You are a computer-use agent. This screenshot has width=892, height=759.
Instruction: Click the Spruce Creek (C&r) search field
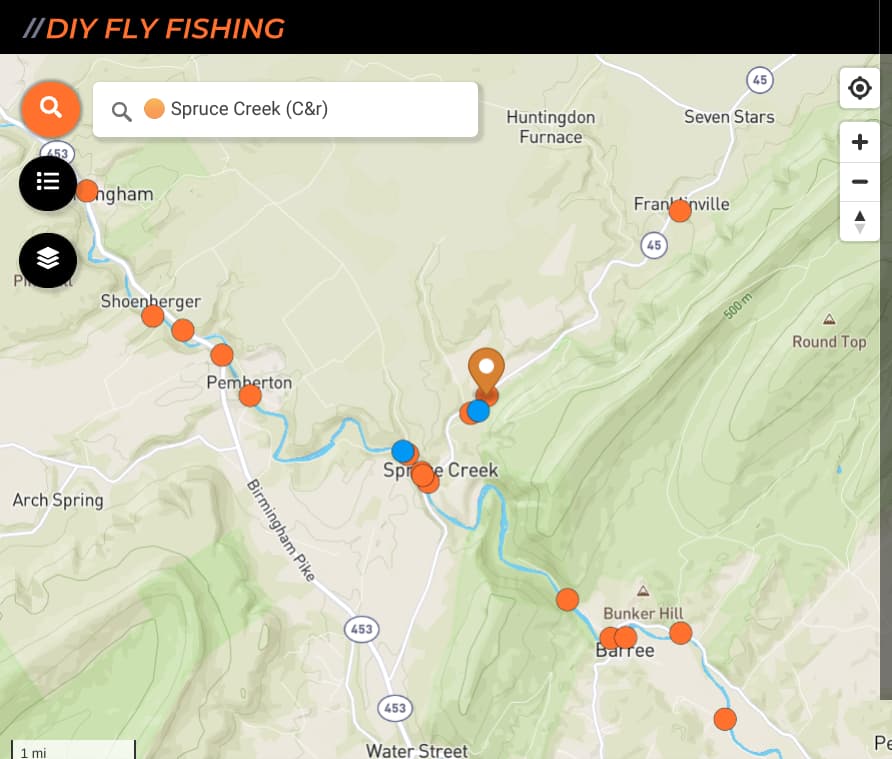tap(300, 109)
